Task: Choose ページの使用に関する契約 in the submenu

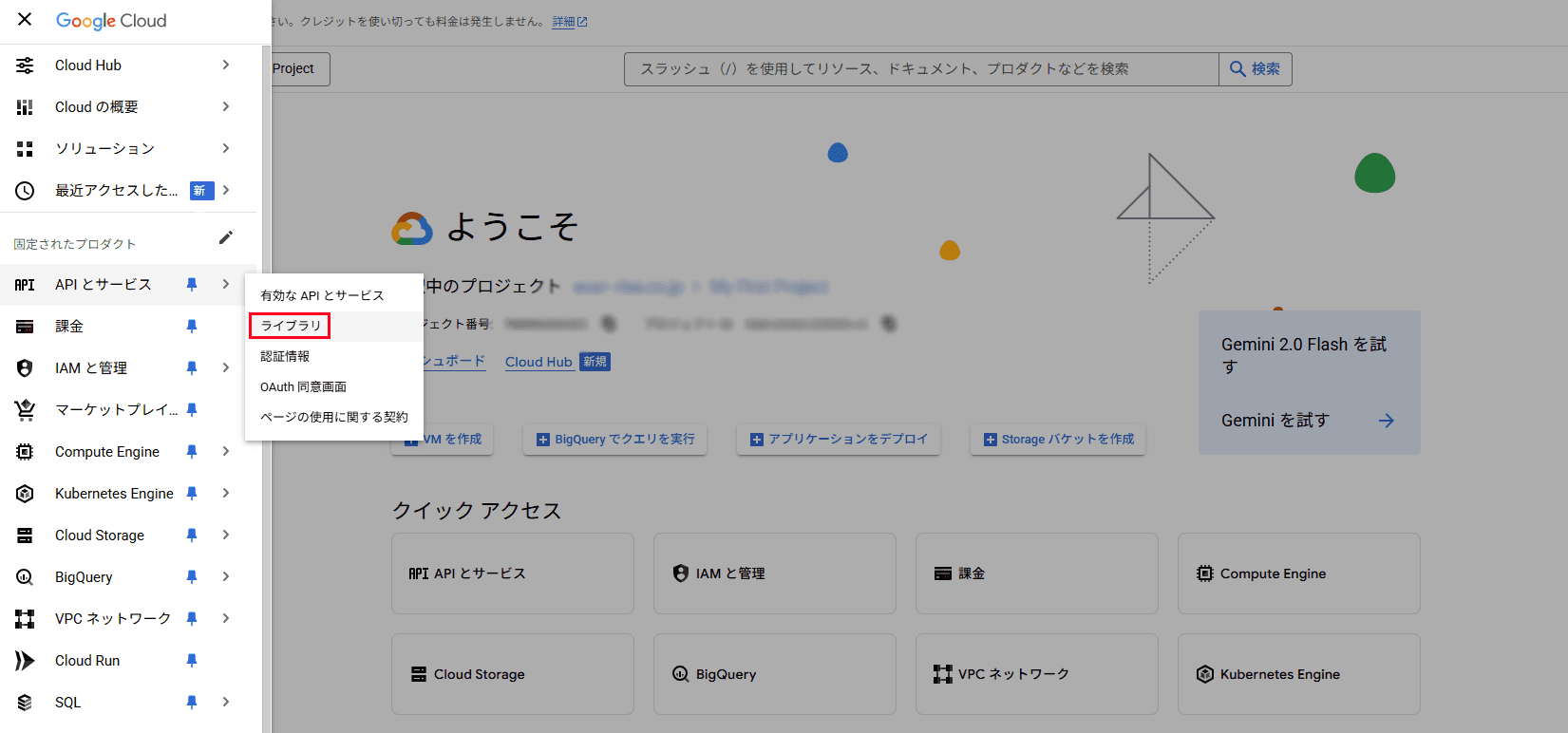Action: [334, 417]
